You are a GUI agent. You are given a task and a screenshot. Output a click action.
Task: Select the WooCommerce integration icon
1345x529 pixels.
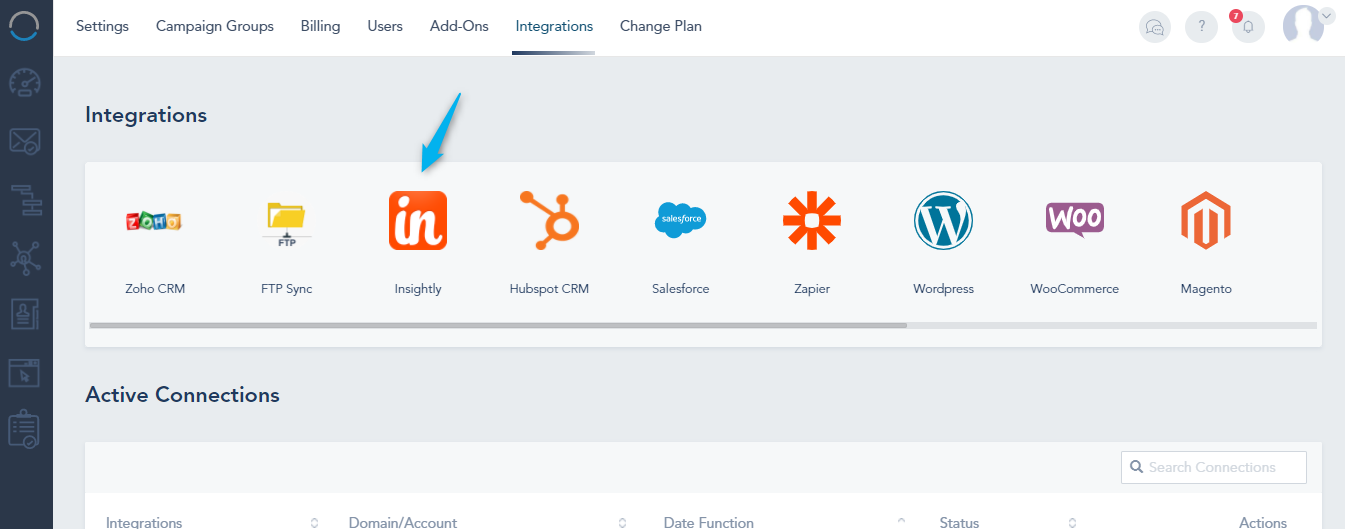coord(1075,219)
